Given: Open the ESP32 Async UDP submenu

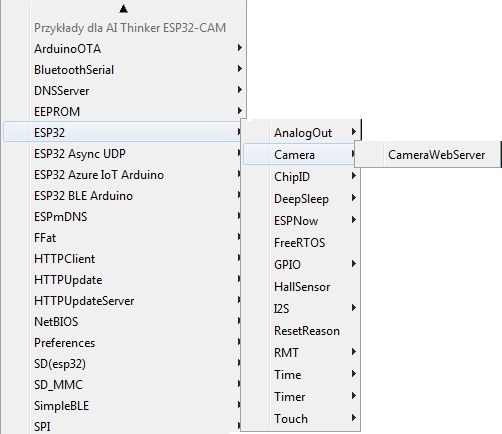Looking at the screenshot, I should click(x=122, y=154).
